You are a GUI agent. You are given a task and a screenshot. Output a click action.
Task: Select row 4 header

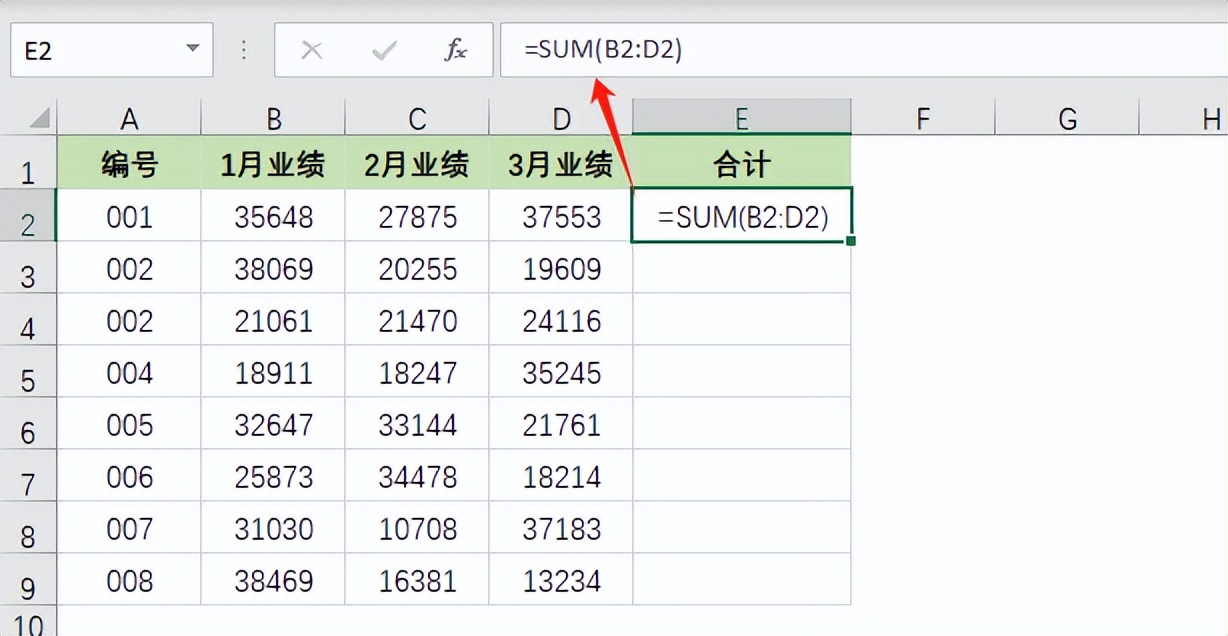28,320
